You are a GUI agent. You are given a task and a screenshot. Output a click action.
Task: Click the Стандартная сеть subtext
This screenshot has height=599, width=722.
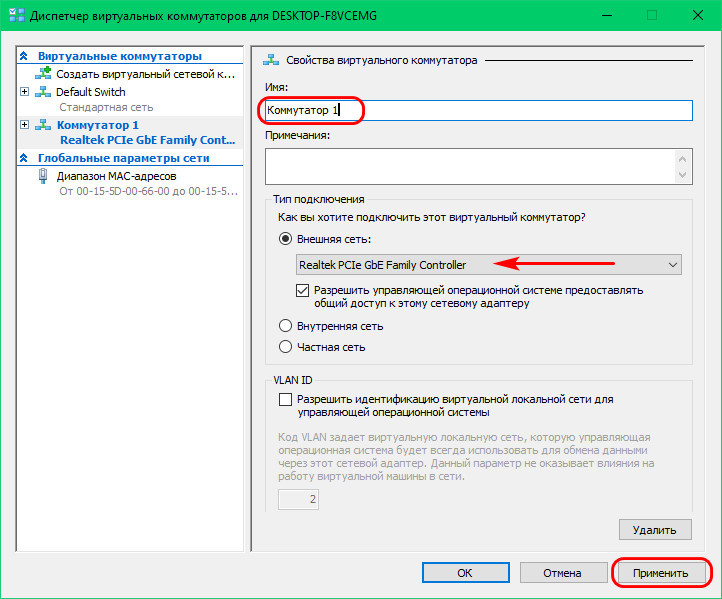pyautogui.click(x=106, y=107)
